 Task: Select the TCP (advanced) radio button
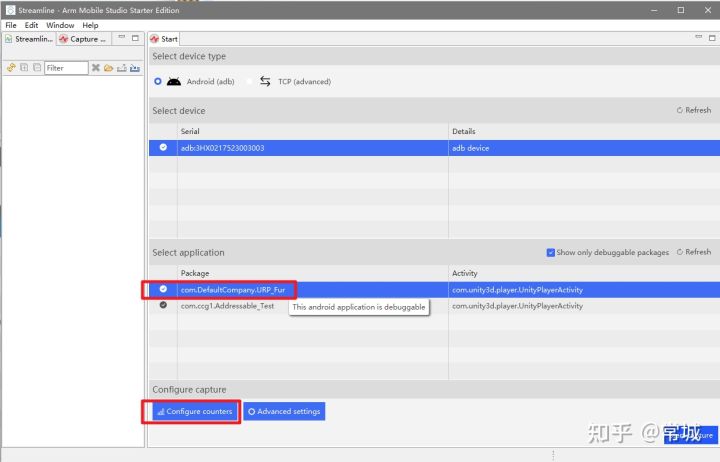point(249,81)
